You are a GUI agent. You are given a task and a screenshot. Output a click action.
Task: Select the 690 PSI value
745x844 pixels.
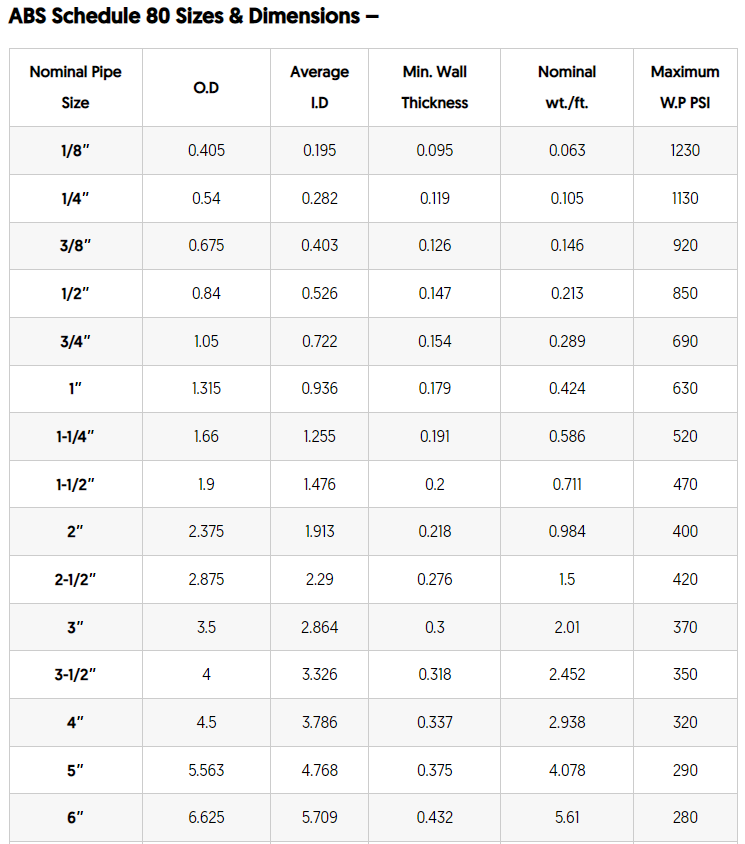click(685, 341)
